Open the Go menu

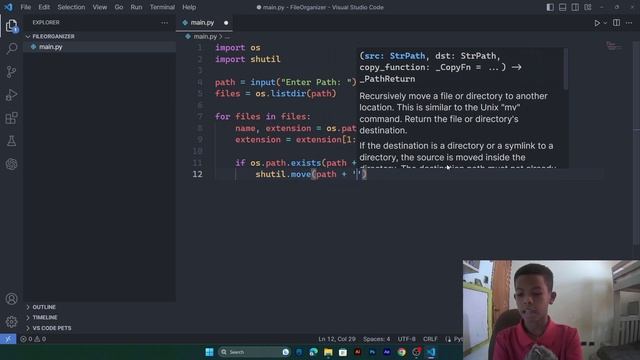pyautogui.click(x=119, y=7)
